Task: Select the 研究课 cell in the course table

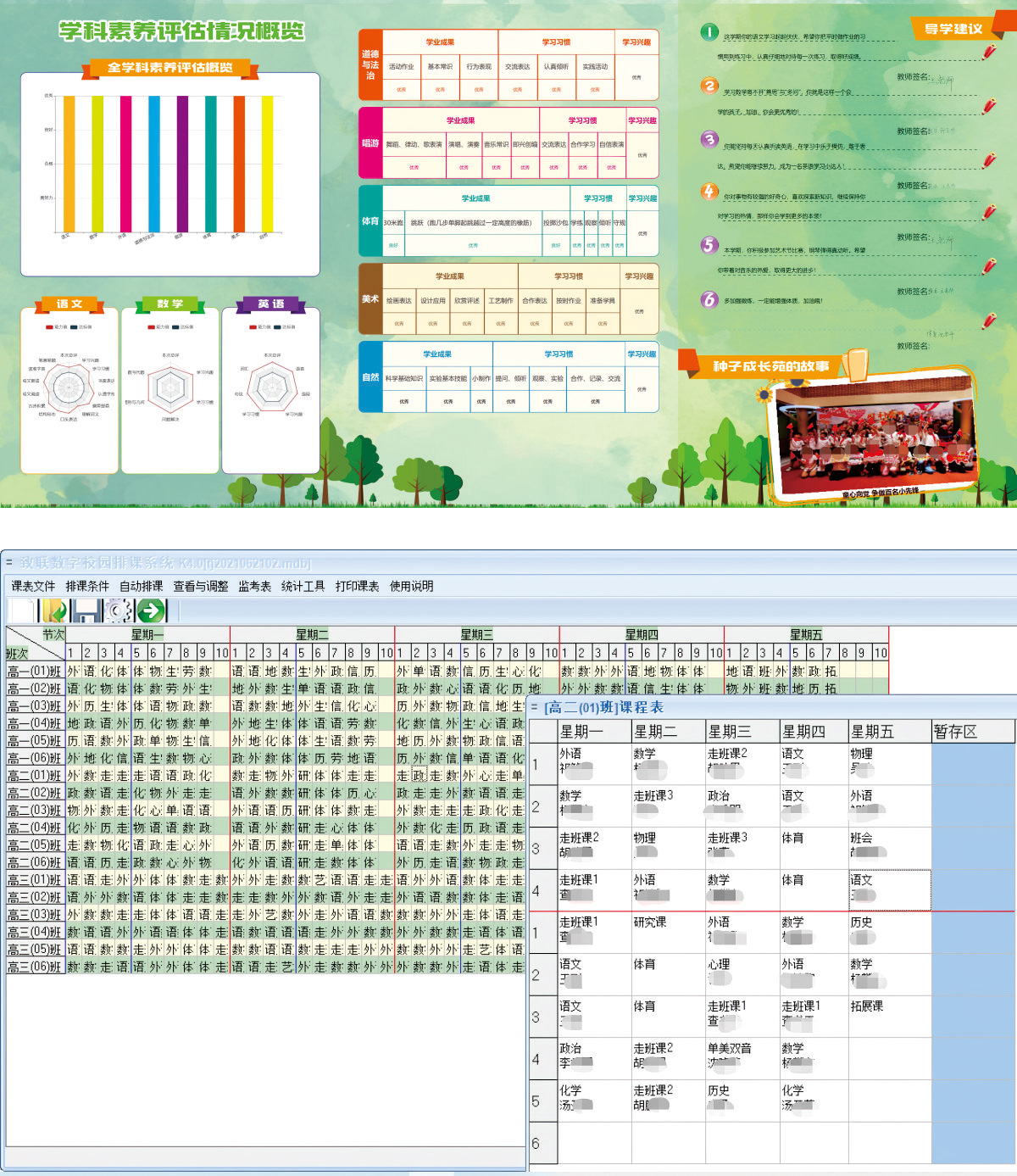Action: point(668,933)
